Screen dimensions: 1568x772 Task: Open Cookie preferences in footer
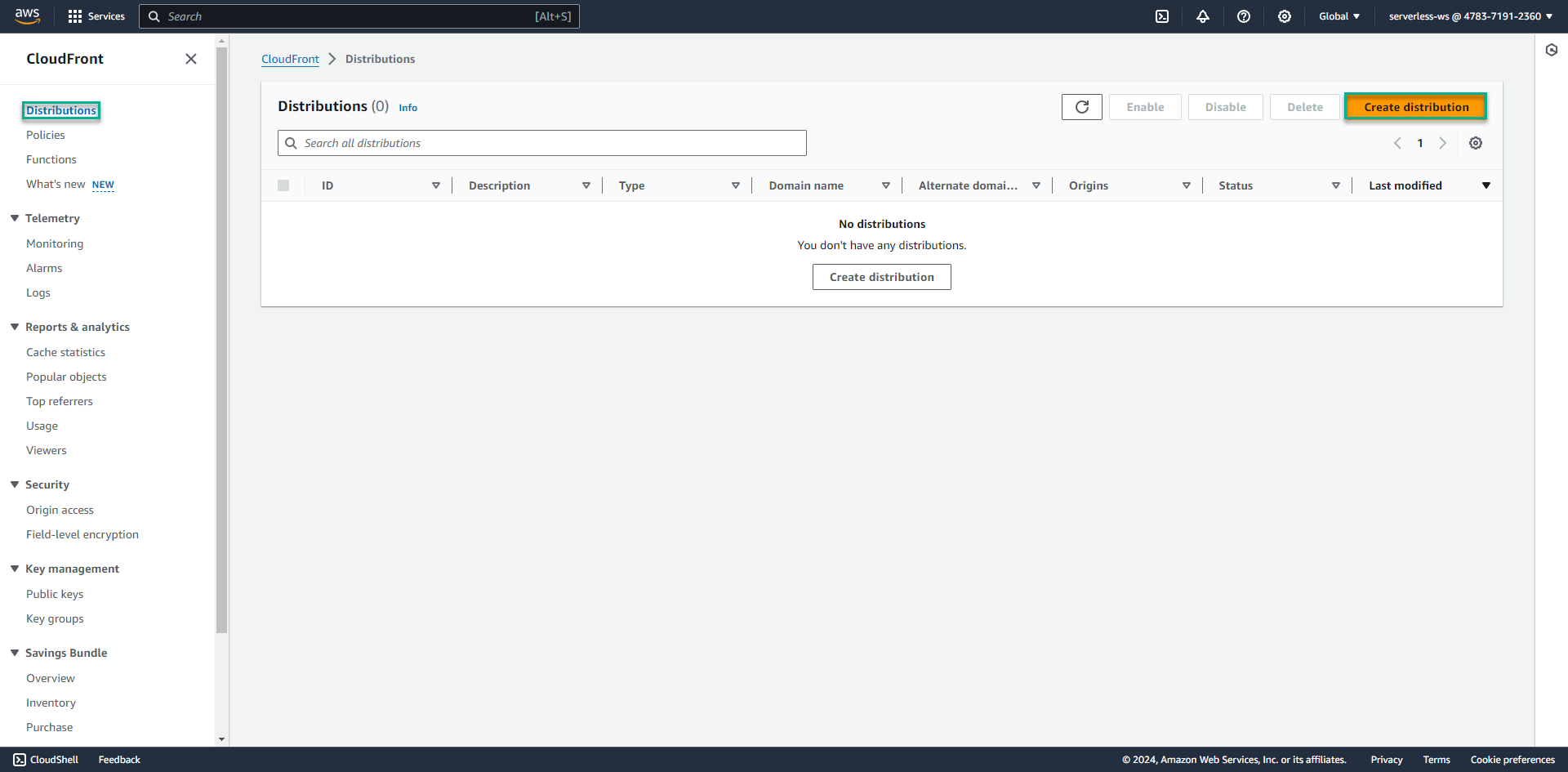point(1512,760)
